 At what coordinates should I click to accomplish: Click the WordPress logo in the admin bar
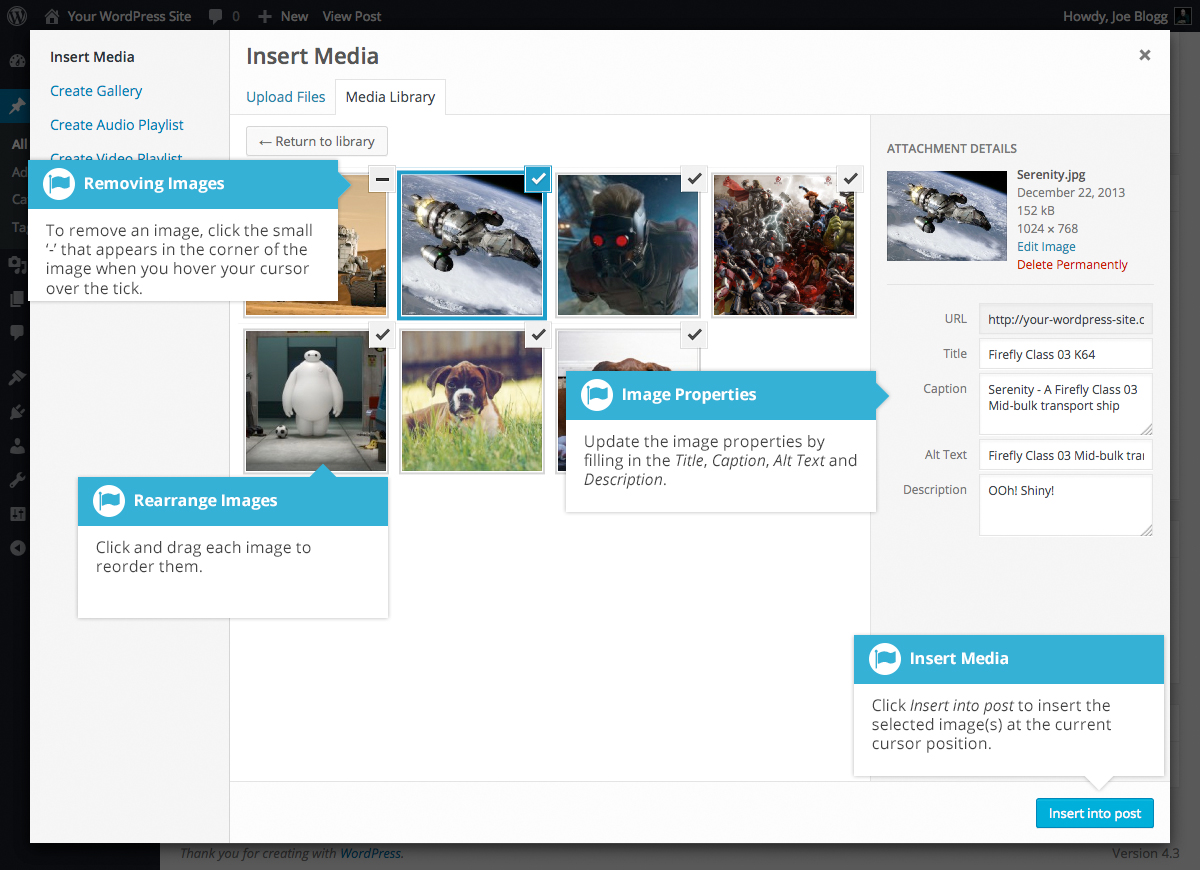[x=17, y=16]
